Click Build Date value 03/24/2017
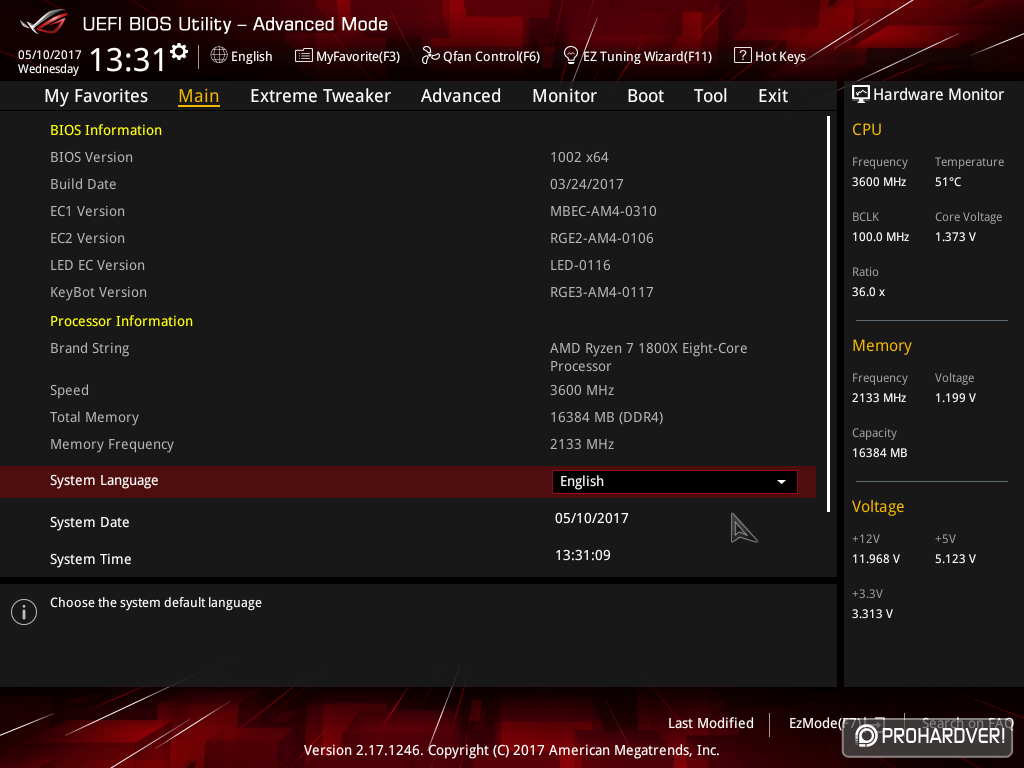This screenshot has height=768, width=1024. point(586,184)
